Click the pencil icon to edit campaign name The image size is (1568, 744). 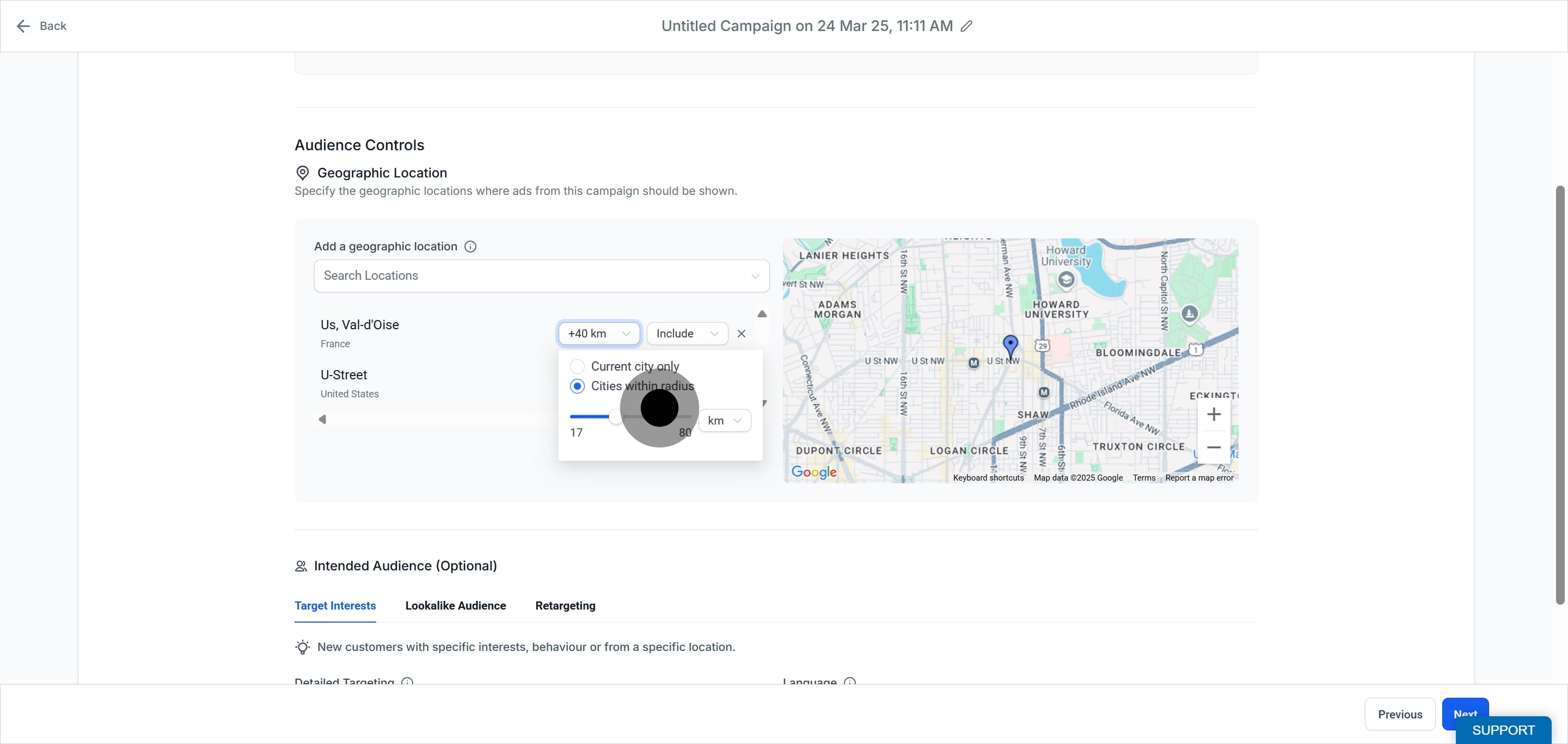click(x=966, y=26)
